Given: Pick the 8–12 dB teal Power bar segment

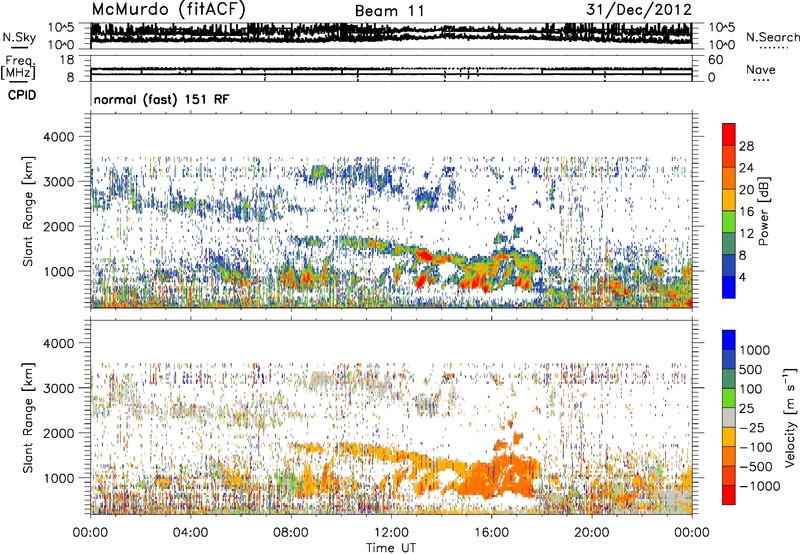Looking at the screenshot, I should point(729,243).
